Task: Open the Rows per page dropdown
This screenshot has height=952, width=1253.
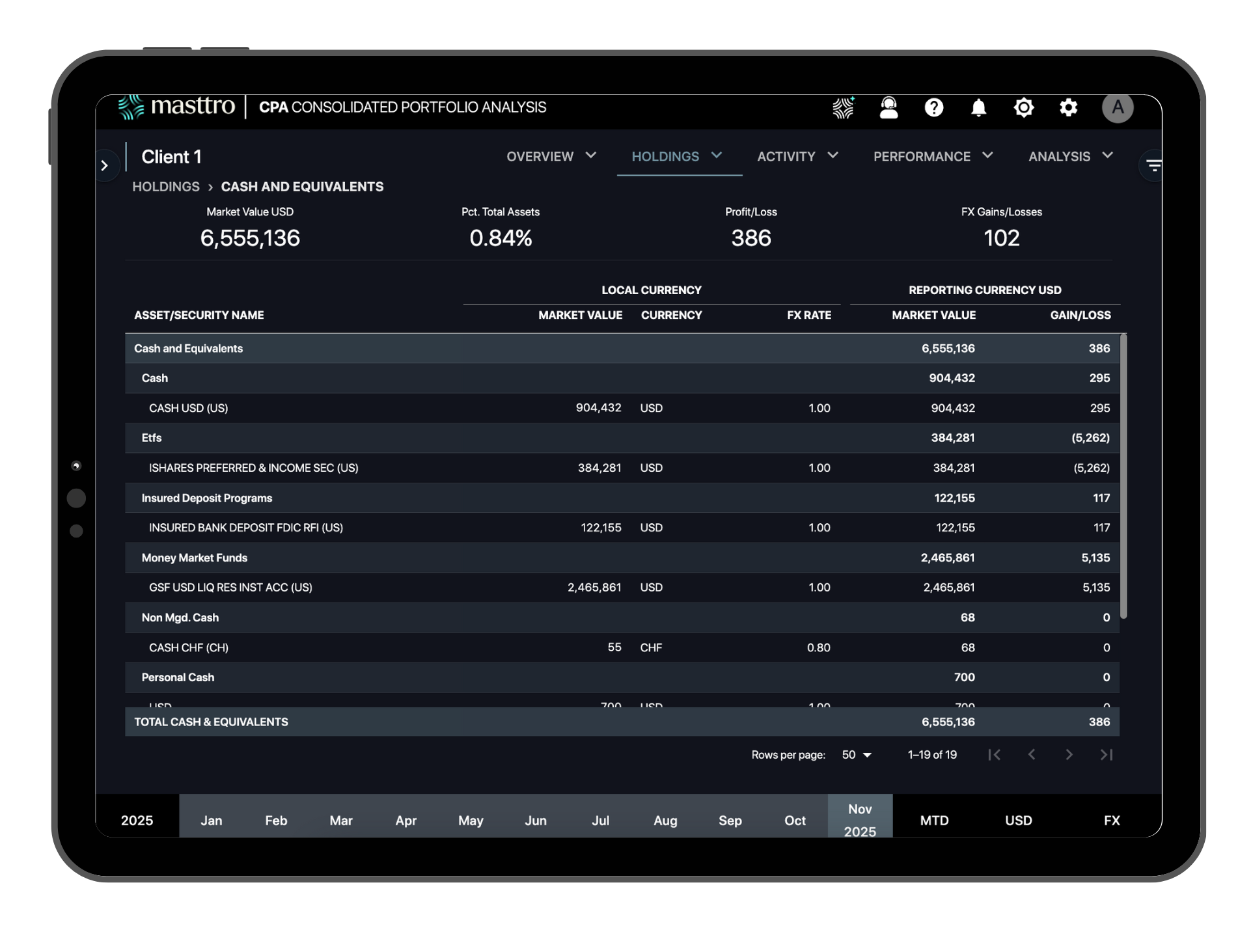Action: pos(856,755)
